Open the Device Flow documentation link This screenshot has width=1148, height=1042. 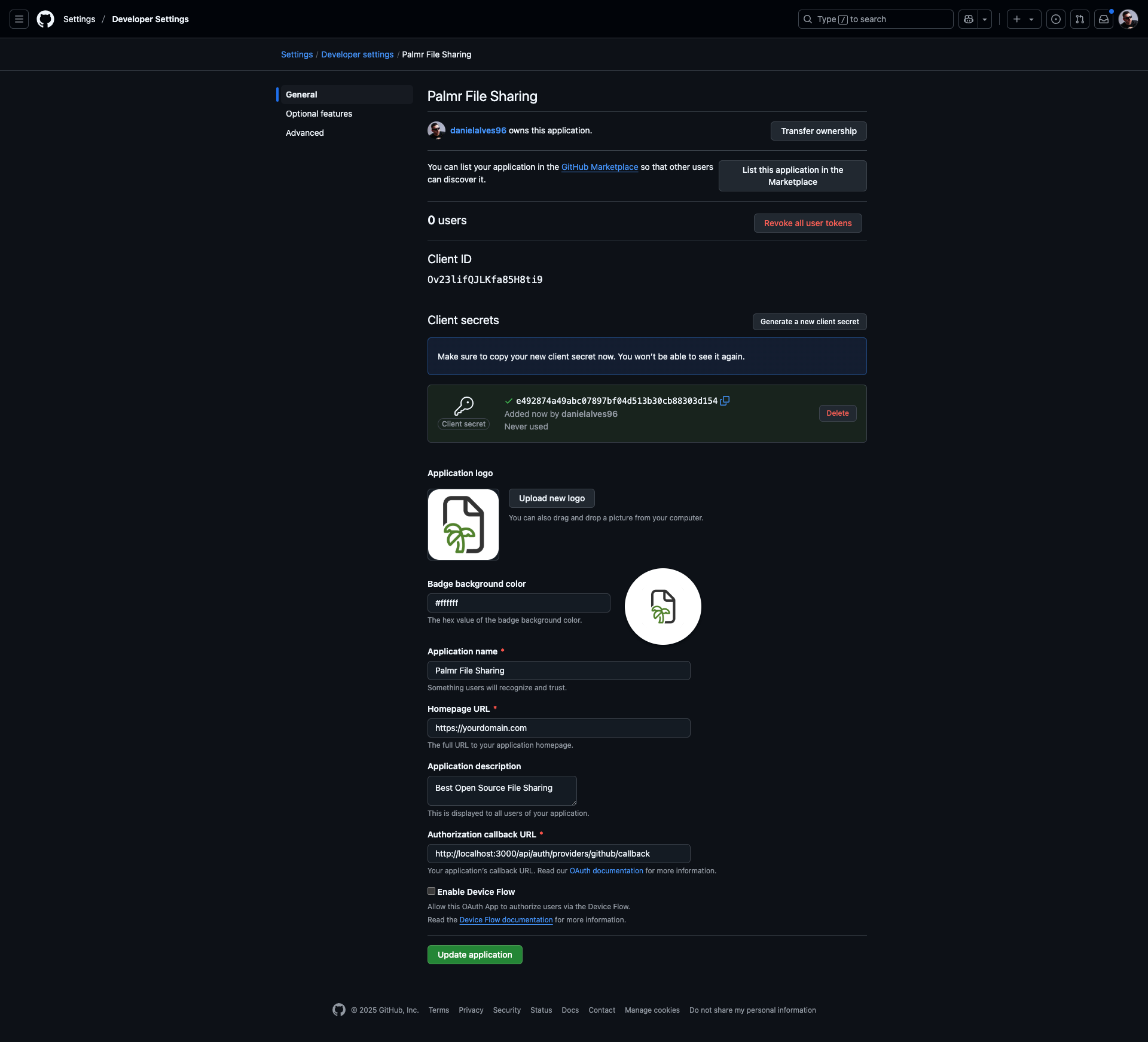[x=506, y=920]
